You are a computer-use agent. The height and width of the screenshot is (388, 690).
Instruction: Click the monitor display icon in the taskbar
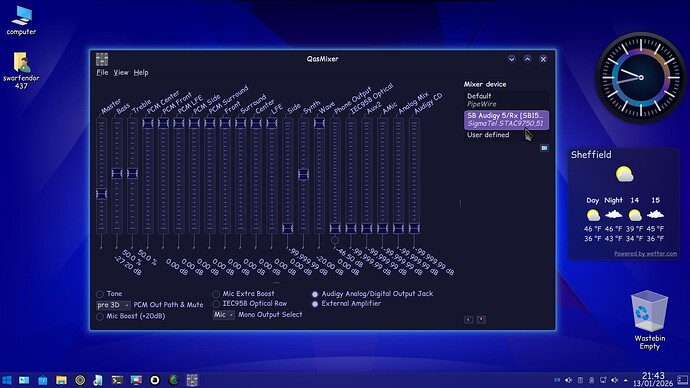pyautogui.click(x=136, y=380)
